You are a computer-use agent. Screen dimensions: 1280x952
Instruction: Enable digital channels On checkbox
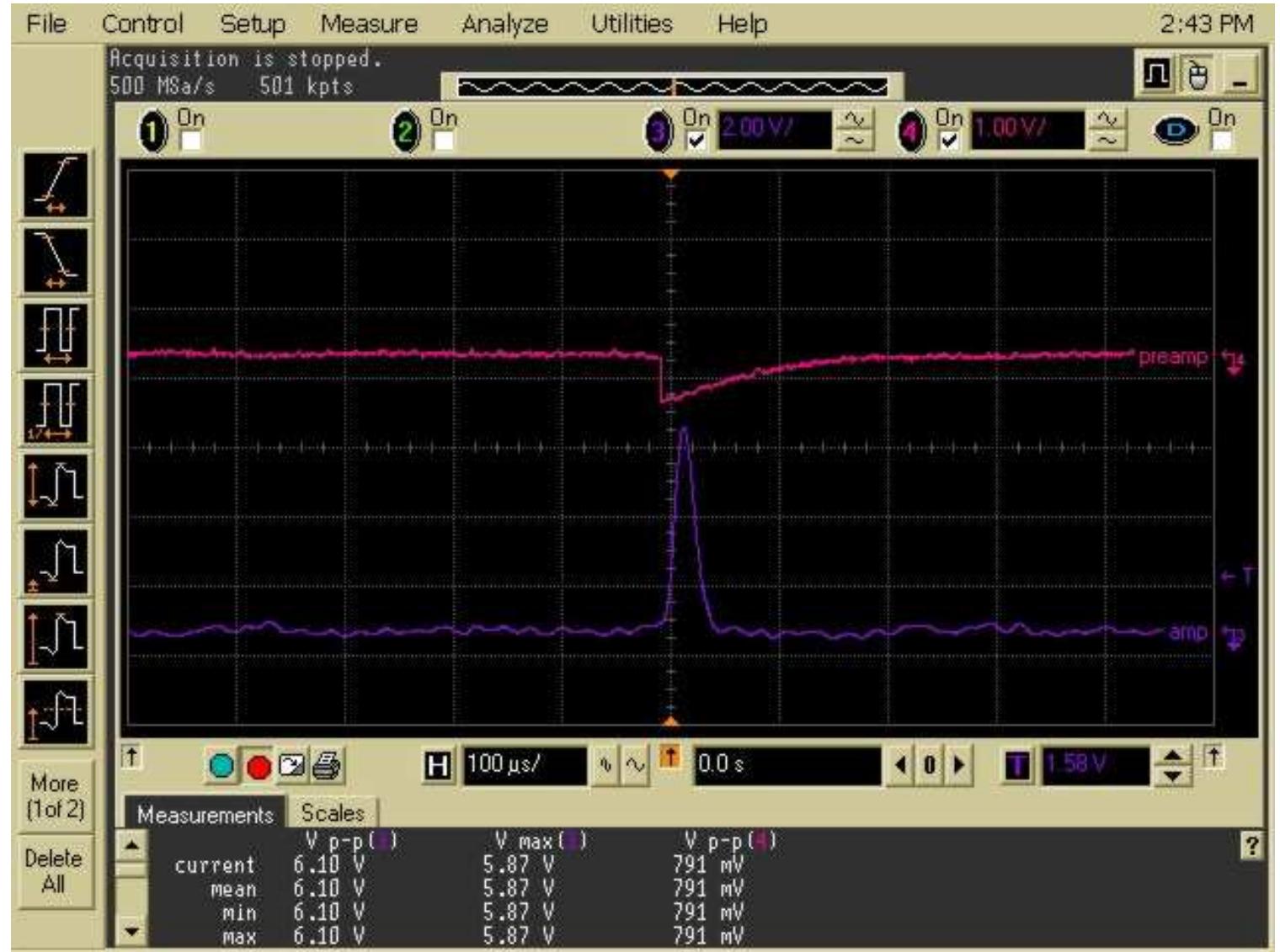(x=1221, y=140)
